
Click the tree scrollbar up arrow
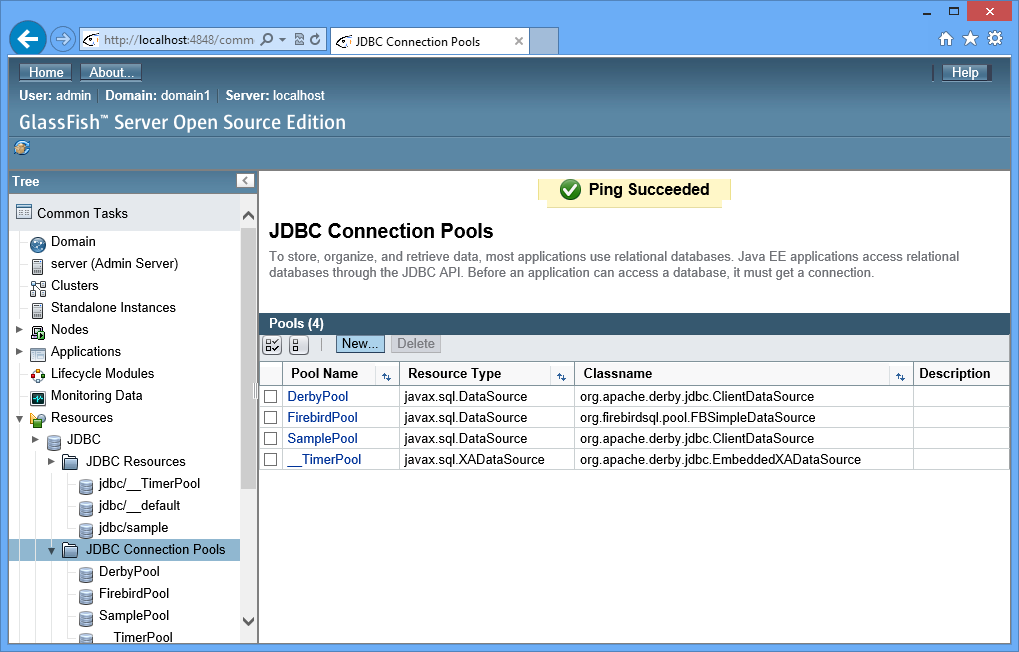click(248, 216)
